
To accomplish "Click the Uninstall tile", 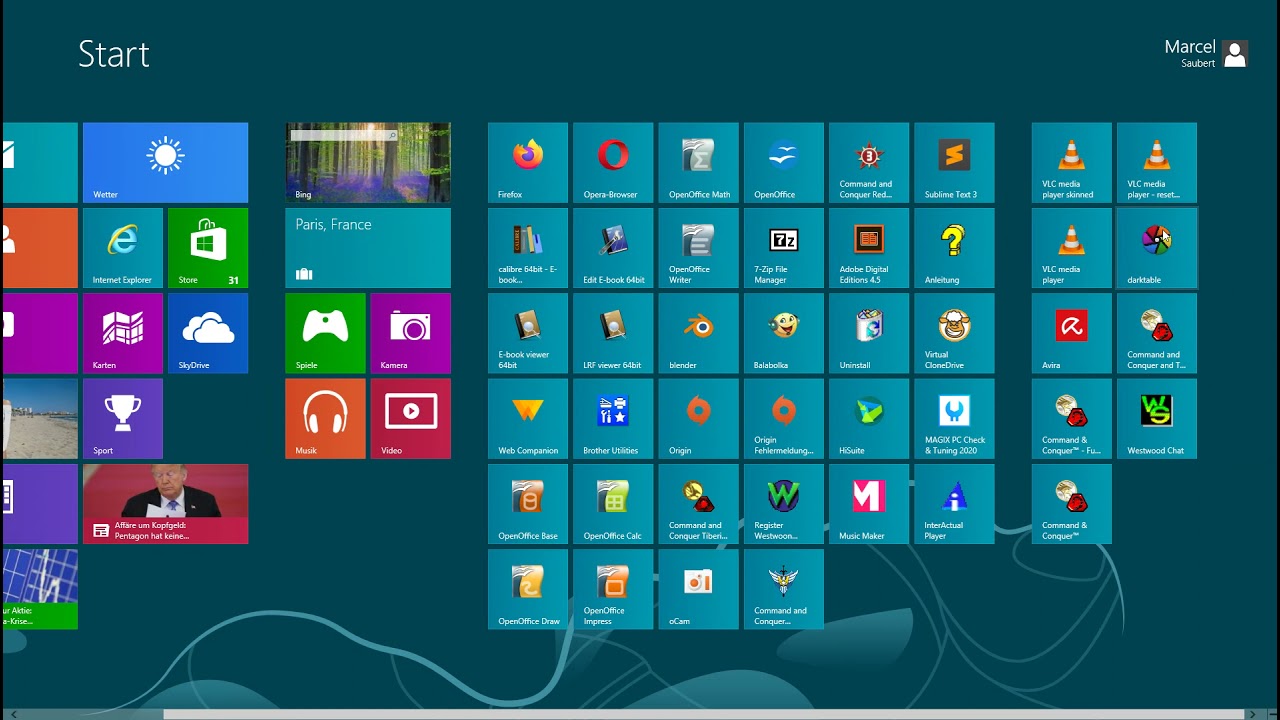I will (x=869, y=333).
